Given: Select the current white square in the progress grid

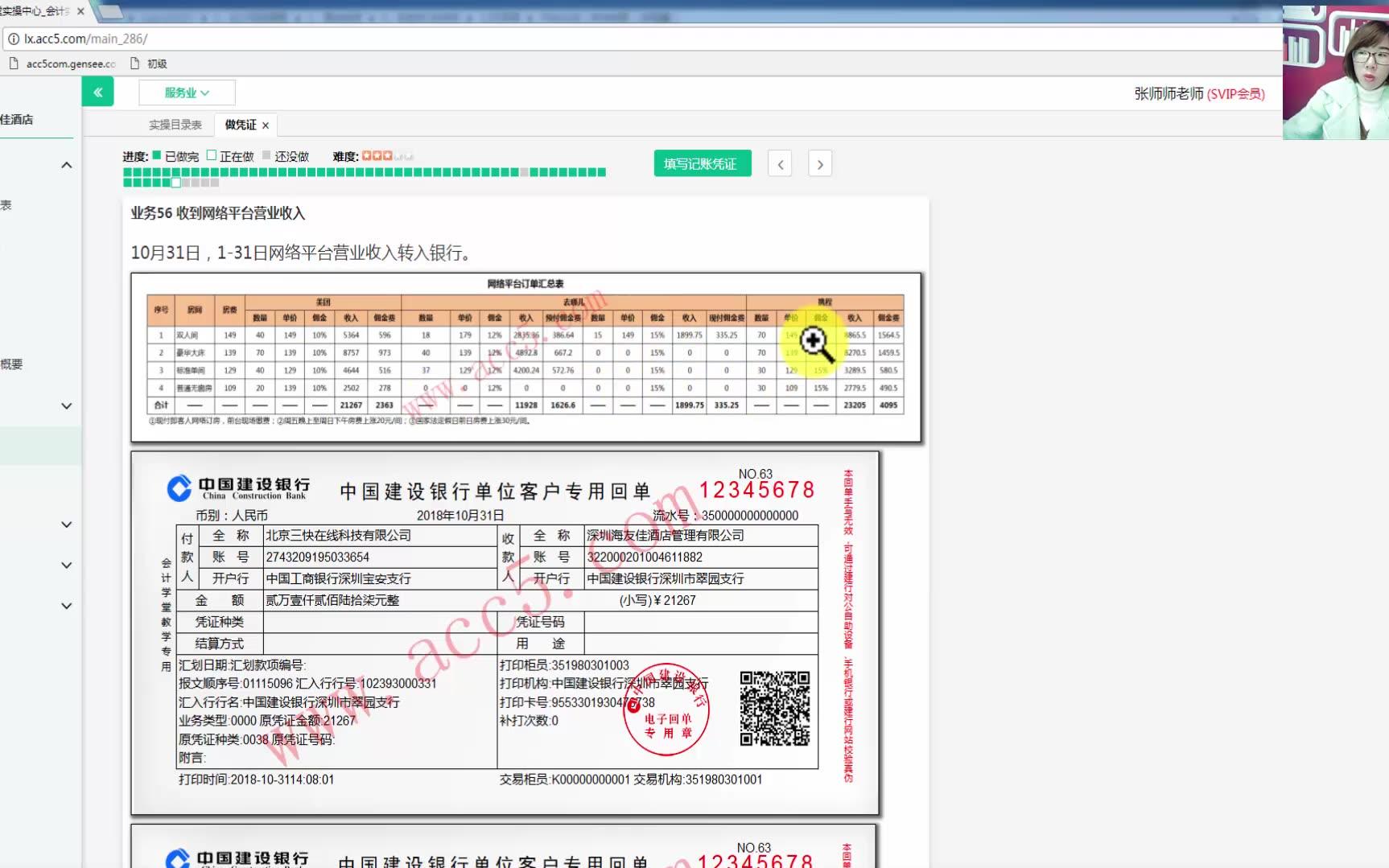Looking at the screenshot, I should 175,183.
